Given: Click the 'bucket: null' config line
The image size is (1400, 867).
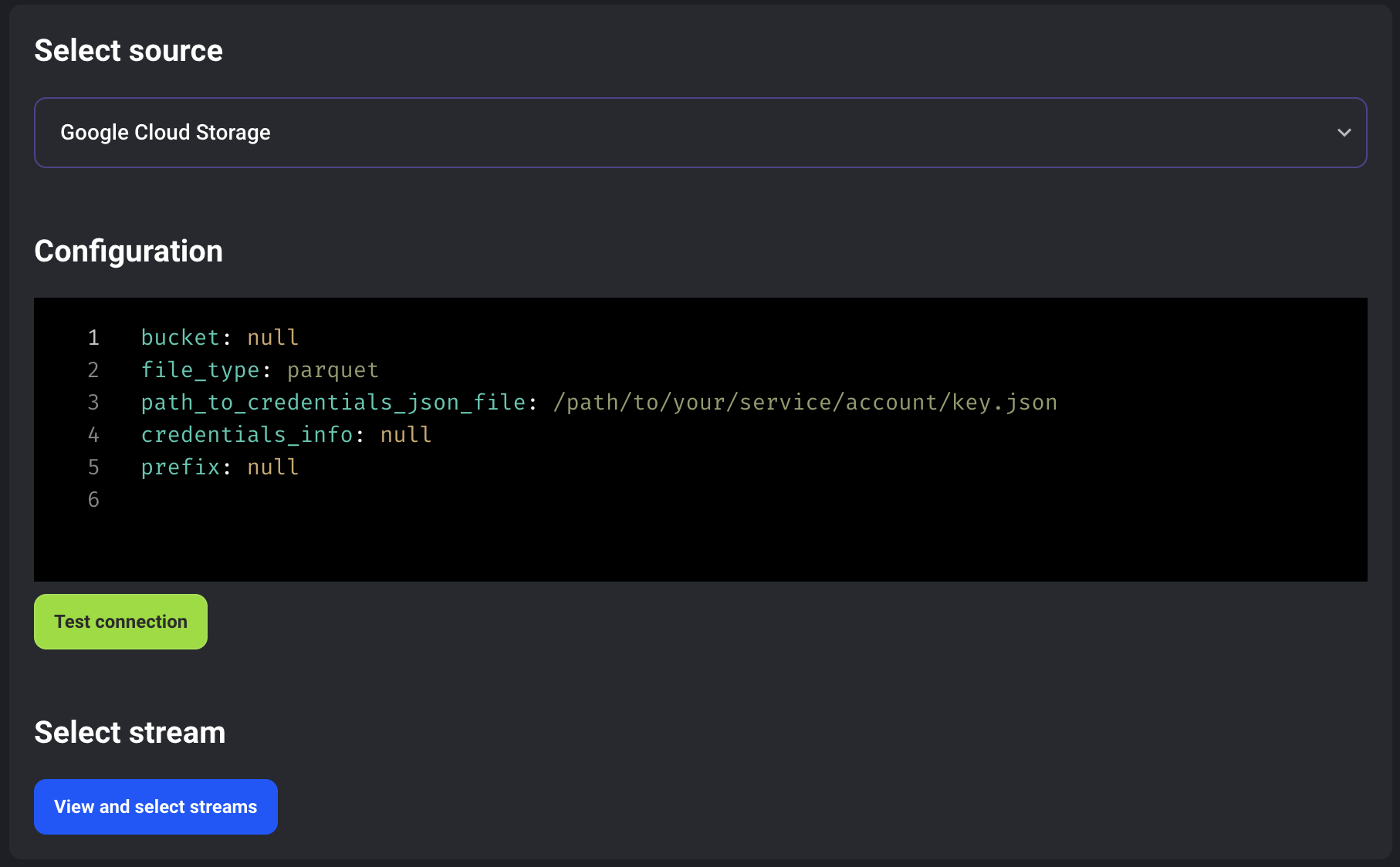Looking at the screenshot, I should (x=220, y=338).
